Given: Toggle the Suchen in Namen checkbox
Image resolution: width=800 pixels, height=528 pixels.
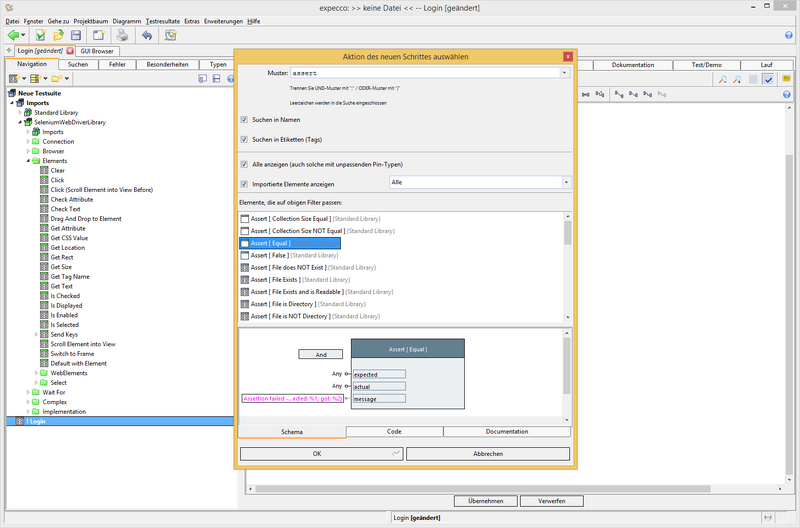Looking at the screenshot, I should [x=245, y=119].
